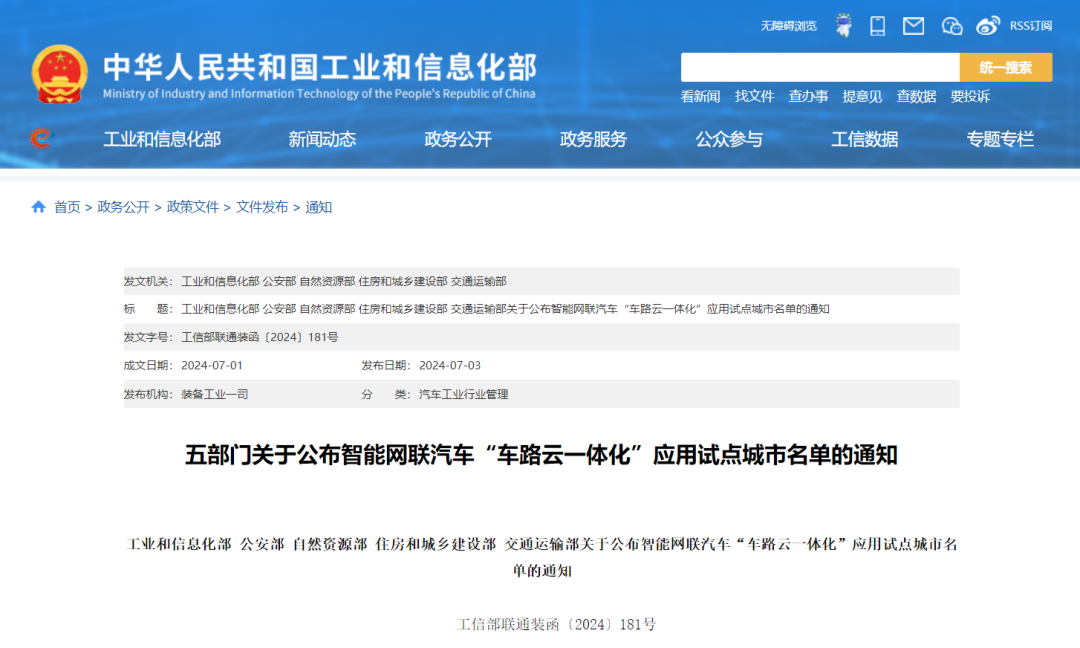1080x648 pixels.
Task: Go to 政务公开 in the breadcrumb
Action: click(123, 207)
